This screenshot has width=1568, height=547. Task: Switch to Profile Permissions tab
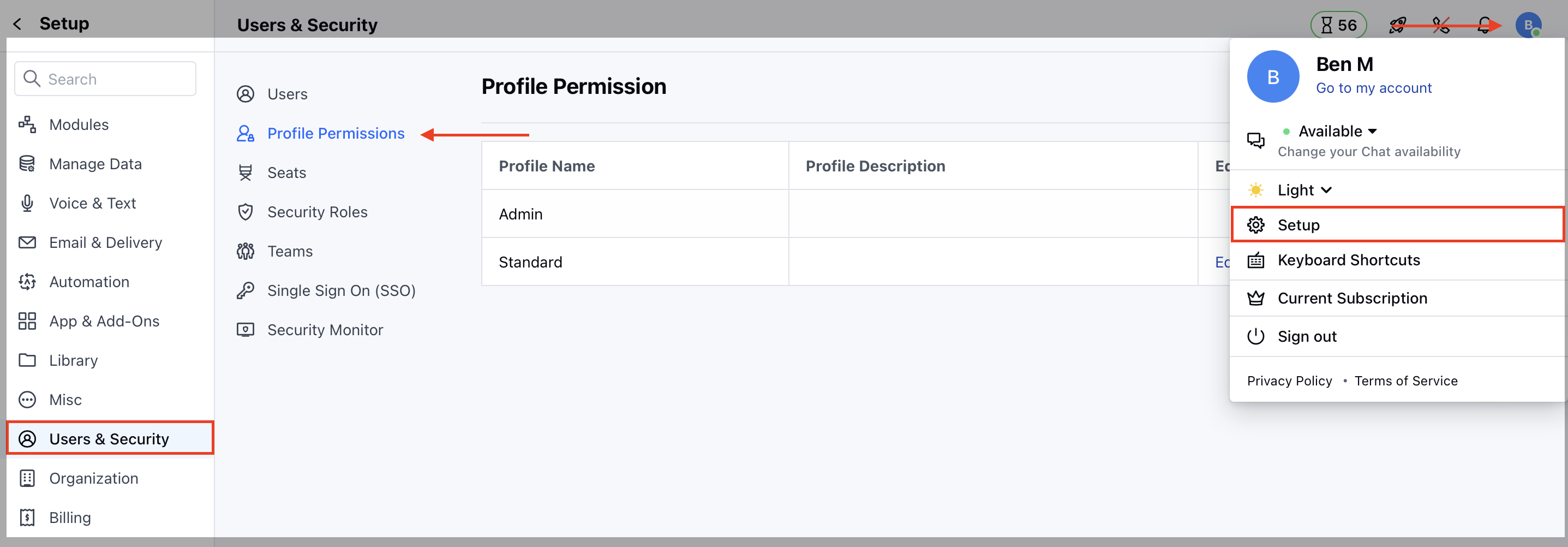336,133
